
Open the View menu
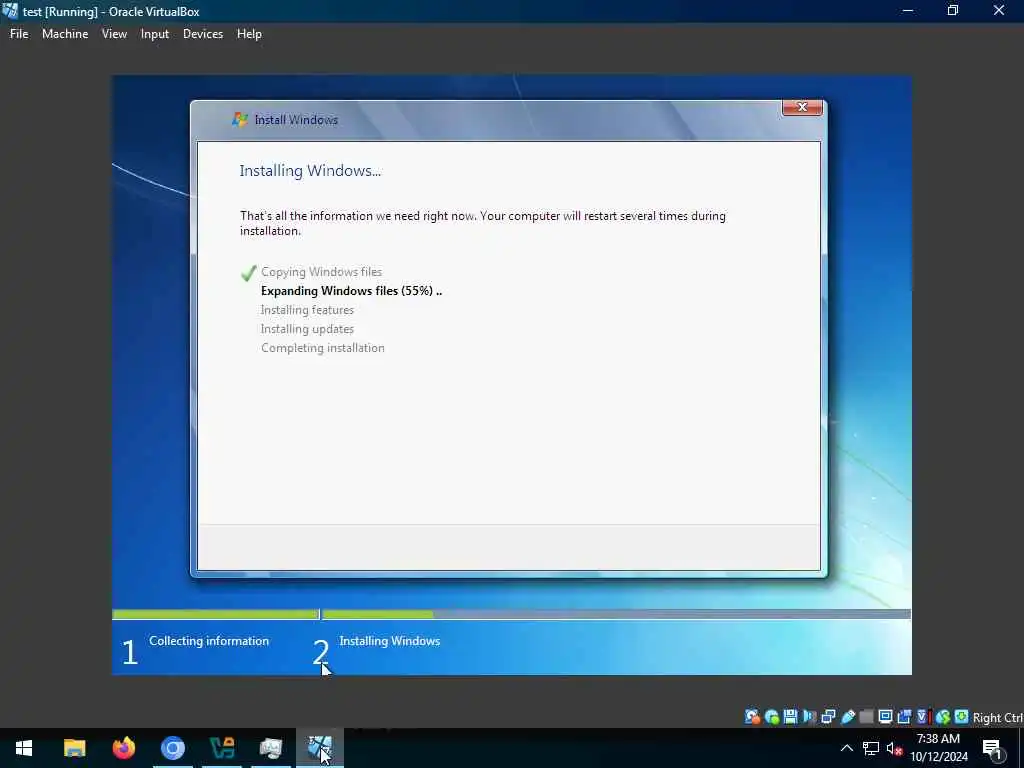tap(114, 34)
